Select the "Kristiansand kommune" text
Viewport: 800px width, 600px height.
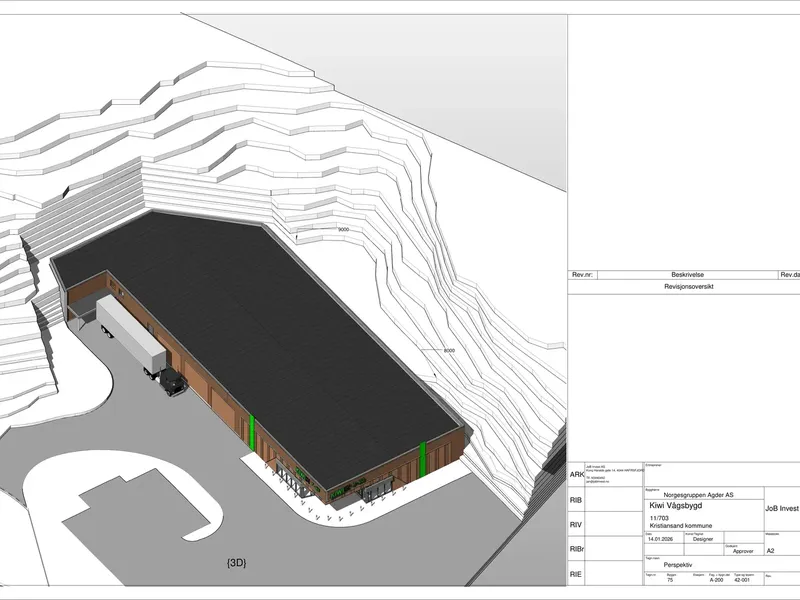tap(681, 526)
